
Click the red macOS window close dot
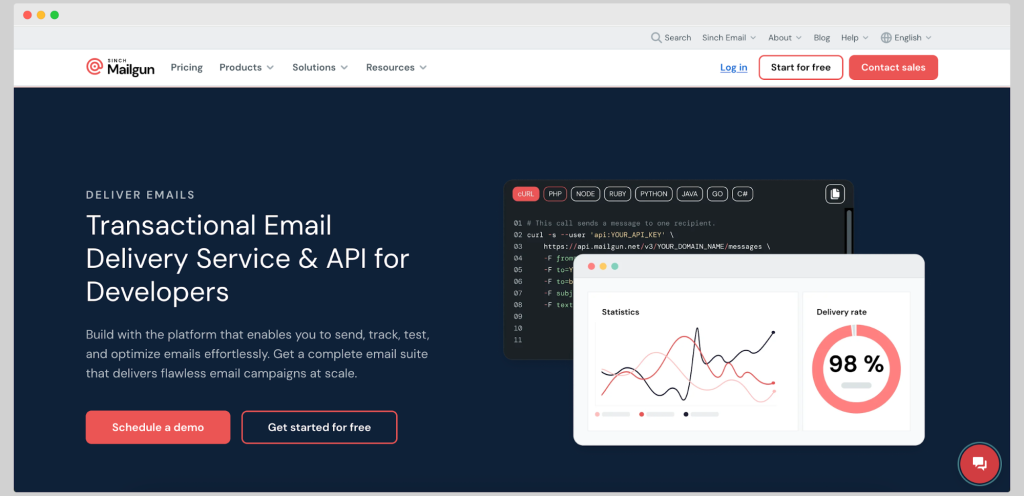[27, 15]
